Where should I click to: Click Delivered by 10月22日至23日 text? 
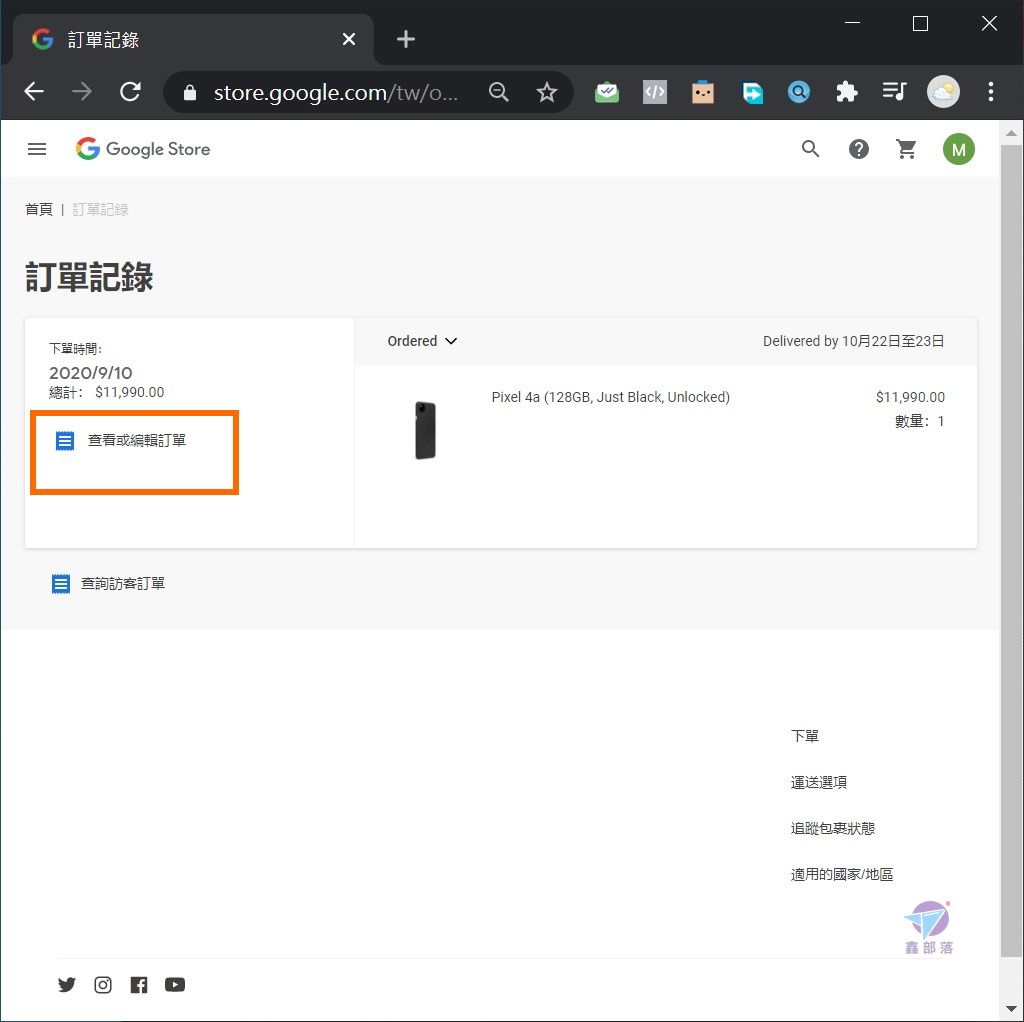[853, 341]
